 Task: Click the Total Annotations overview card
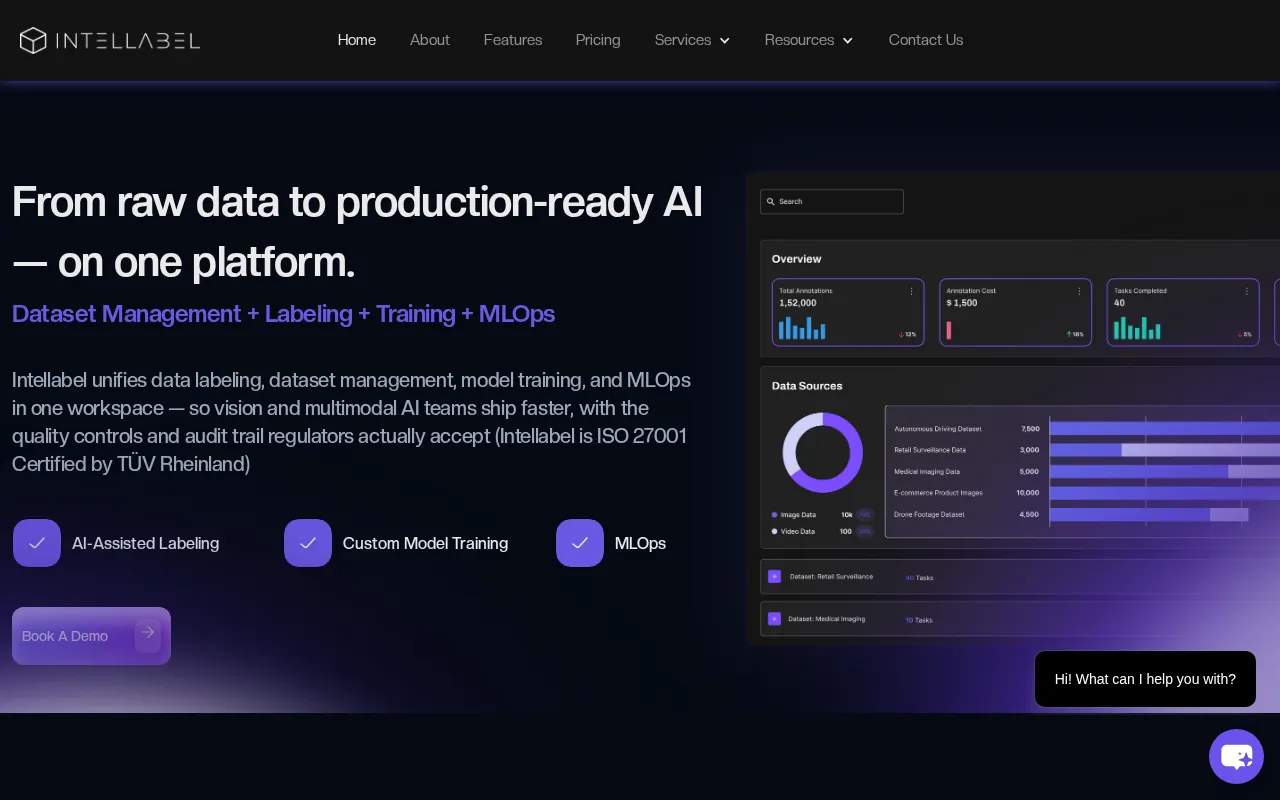(848, 312)
